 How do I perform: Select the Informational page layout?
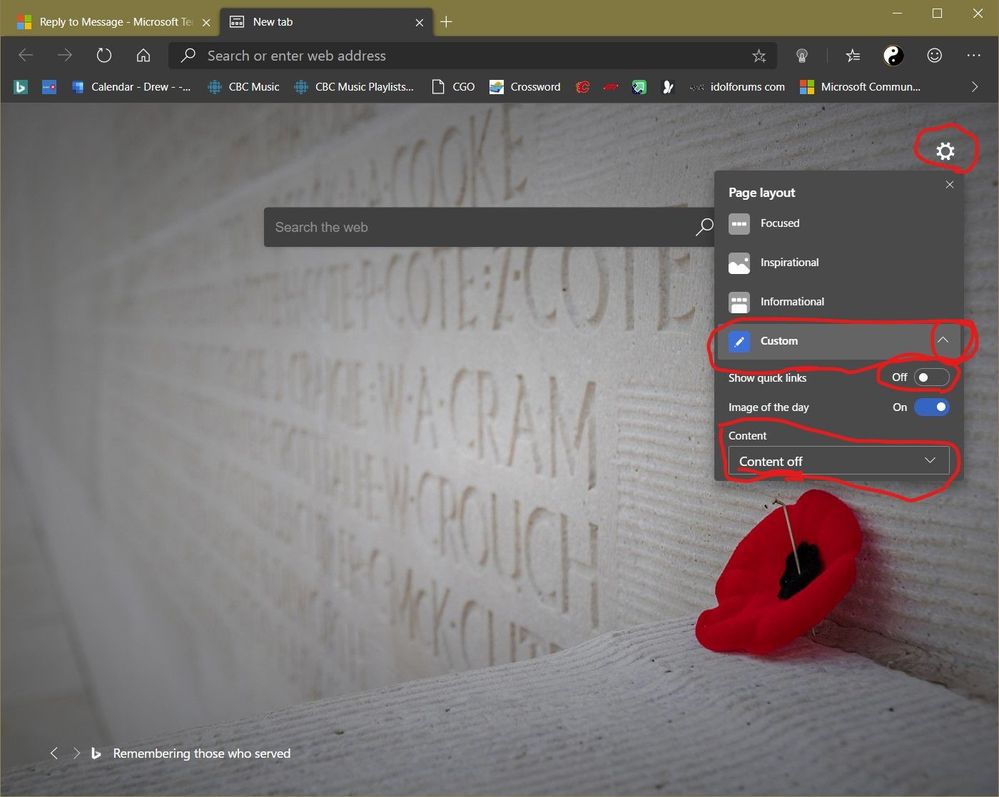pos(838,301)
